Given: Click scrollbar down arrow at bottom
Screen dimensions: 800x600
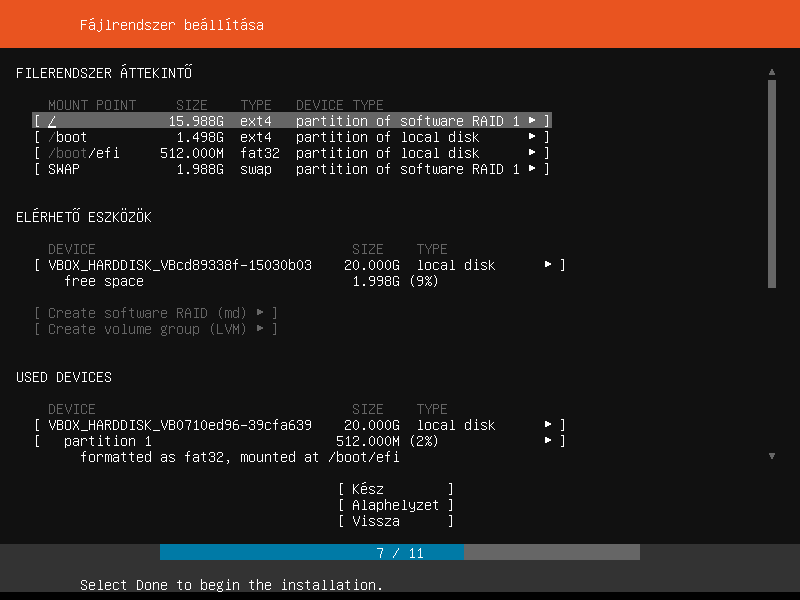Looking at the screenshot, I should pyautogui.click(x=771, y=456).
